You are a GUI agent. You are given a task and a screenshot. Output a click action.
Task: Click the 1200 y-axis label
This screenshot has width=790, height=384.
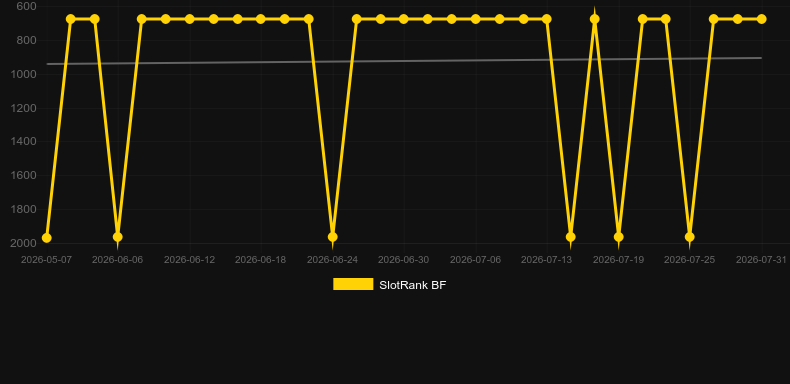(x=24, y=108)
